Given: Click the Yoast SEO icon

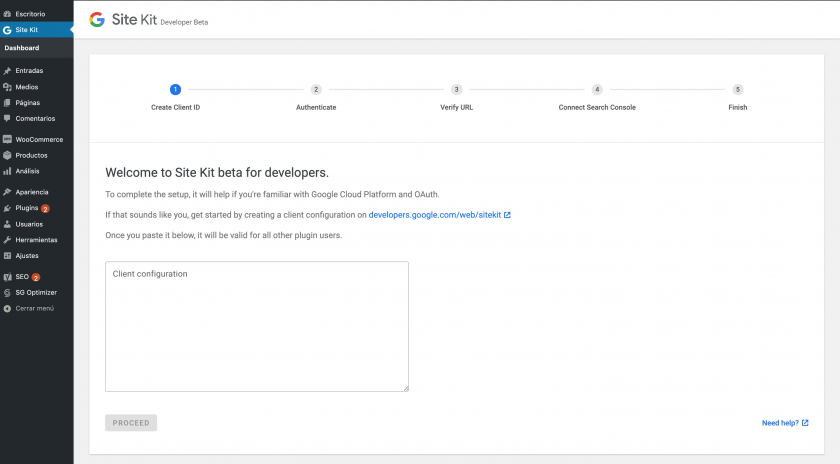Looking at the screenshot, I should pyautogui.click(x=7, y=277).
